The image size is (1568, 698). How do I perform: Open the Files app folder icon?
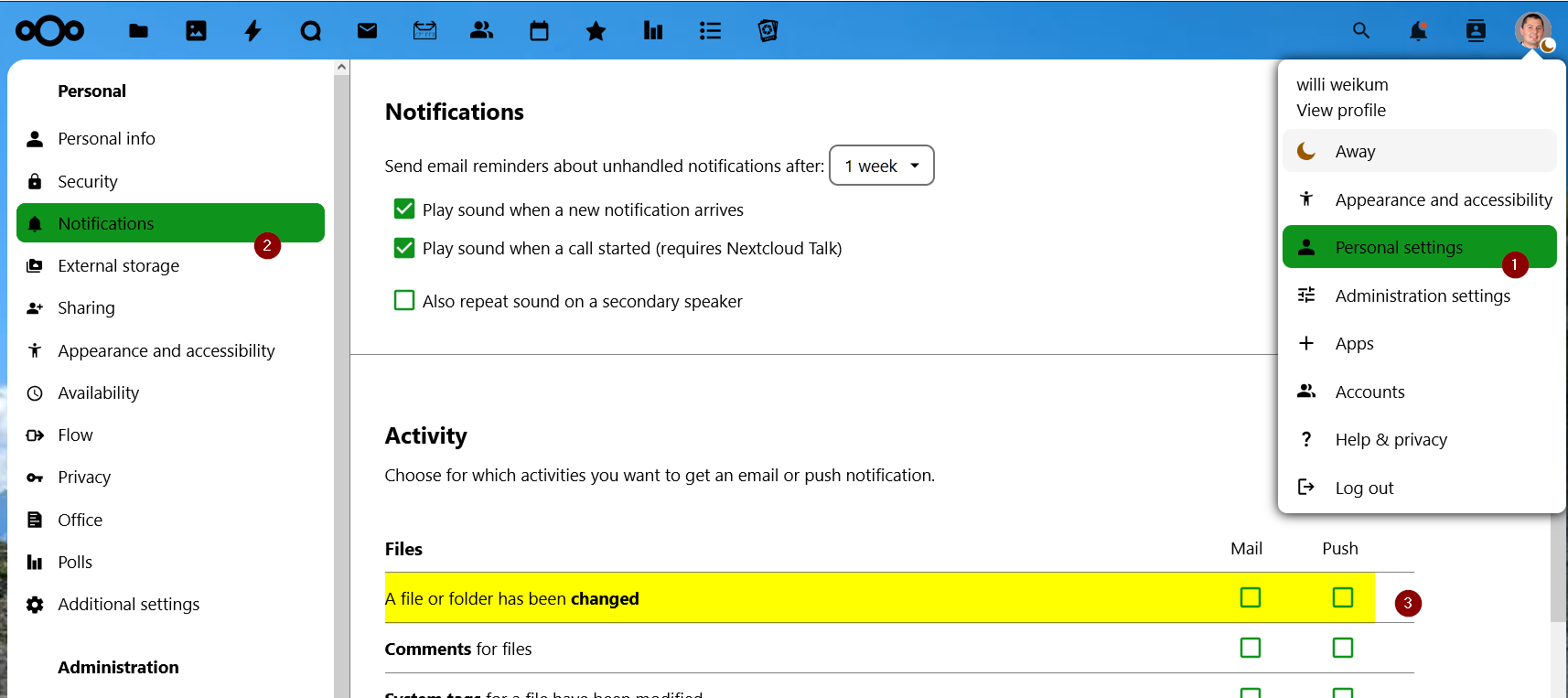pyautogui.click(x=138, y=31)
